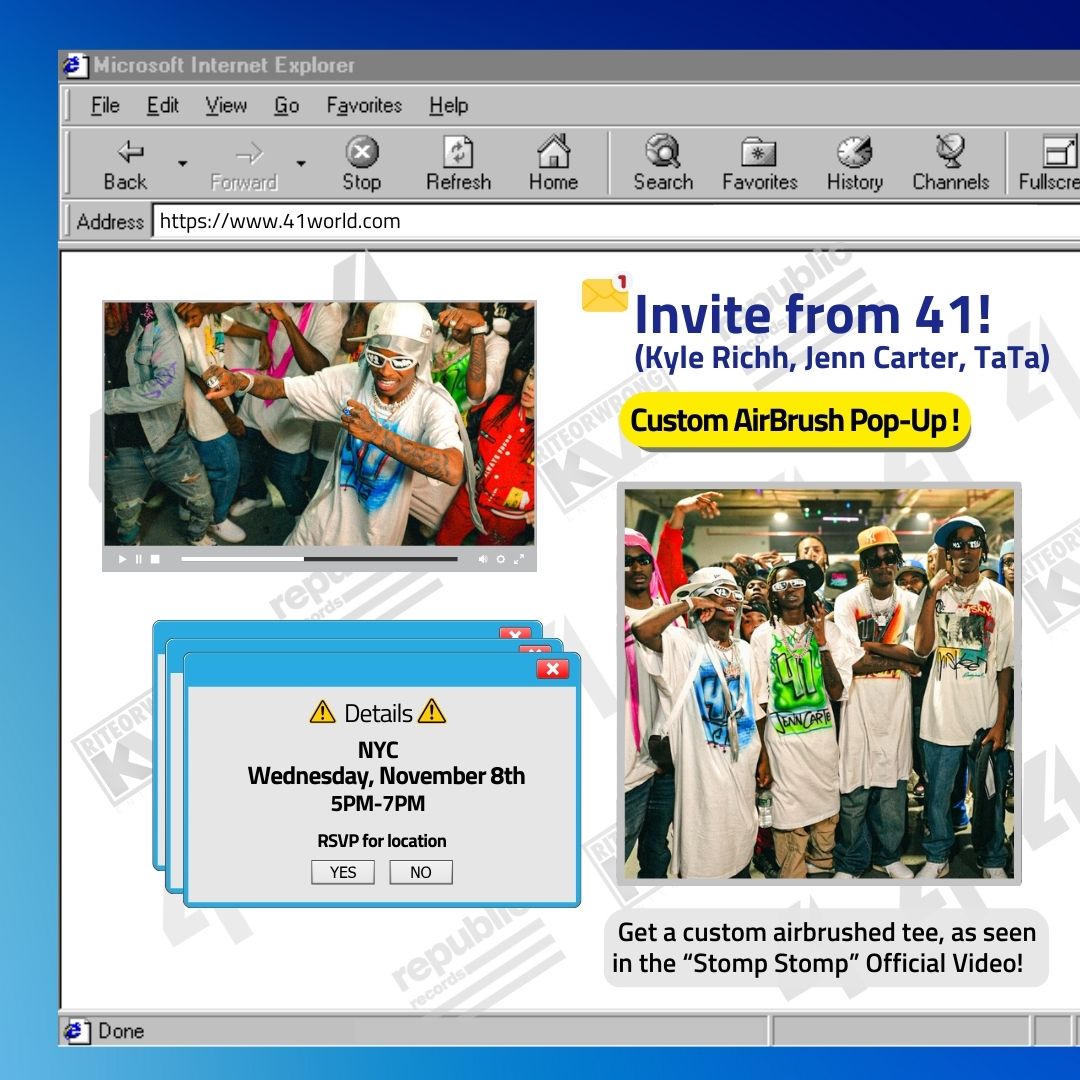The image size is (1080, 1080).
Task: Click the Forward arrow toolbar icon
Action: point(249,153)
